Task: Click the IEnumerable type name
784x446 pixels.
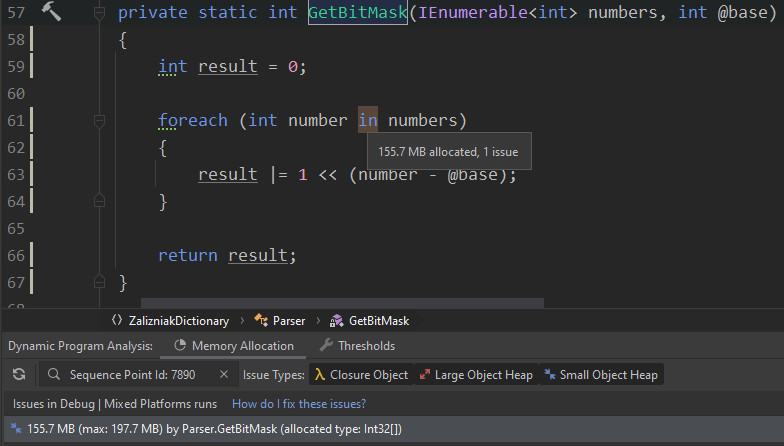Action: click(x=472, y=12)
